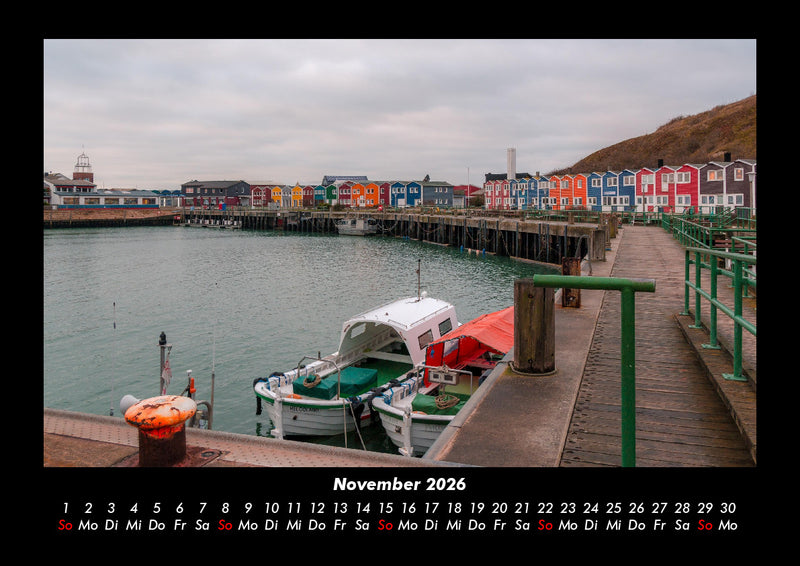Select date 19 in the calendar row
This screenshot has width=800, height=566.
tap(477, 508)
